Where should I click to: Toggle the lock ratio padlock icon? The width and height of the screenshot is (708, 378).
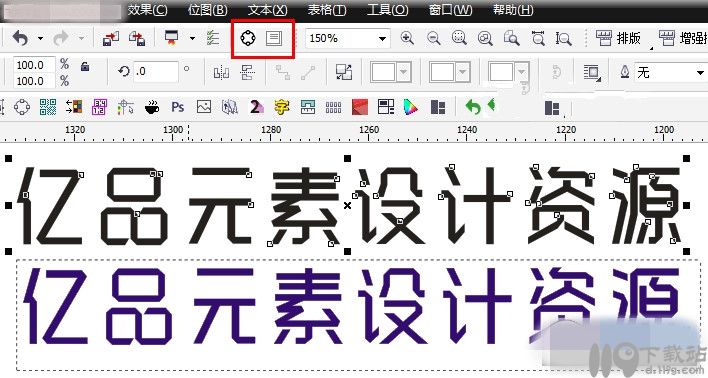pos(85,67)
